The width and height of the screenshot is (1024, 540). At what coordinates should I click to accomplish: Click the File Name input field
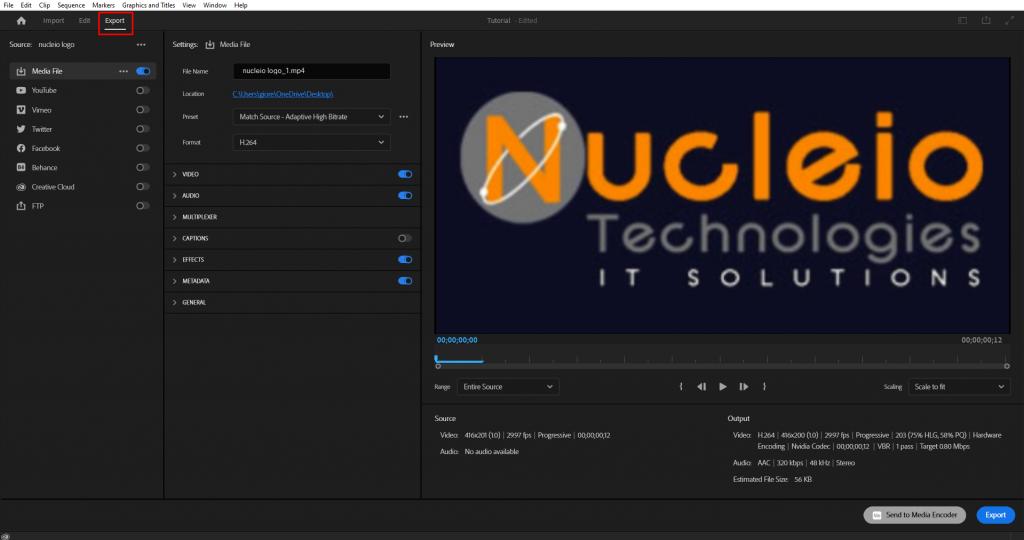(312, 71)
